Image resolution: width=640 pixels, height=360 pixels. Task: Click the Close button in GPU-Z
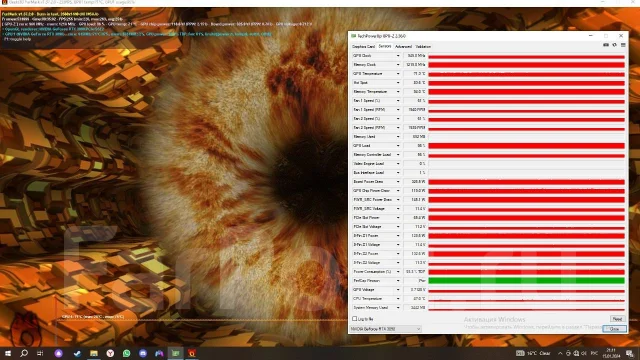(614, 329)
